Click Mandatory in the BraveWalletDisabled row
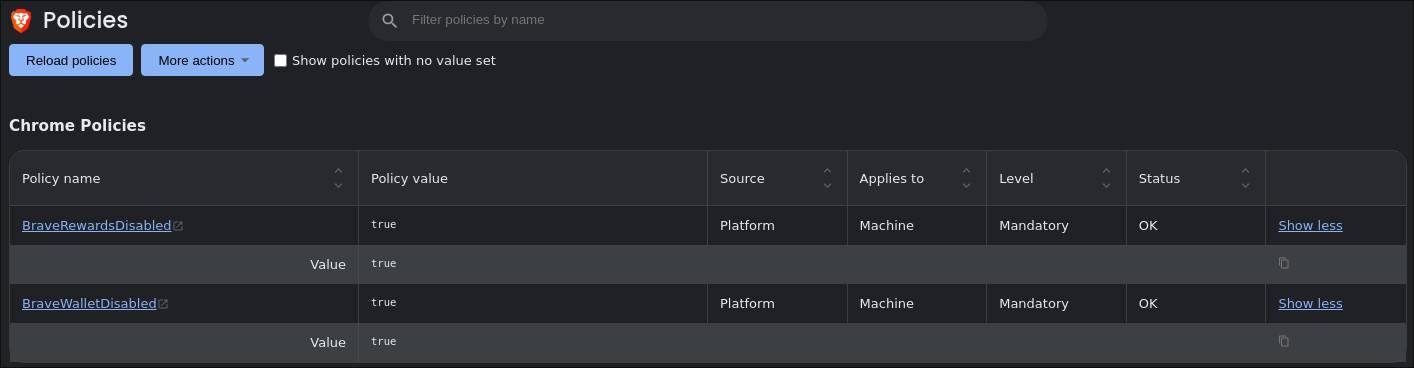Screen dimensions: 1414x368 click(1034, 304)
